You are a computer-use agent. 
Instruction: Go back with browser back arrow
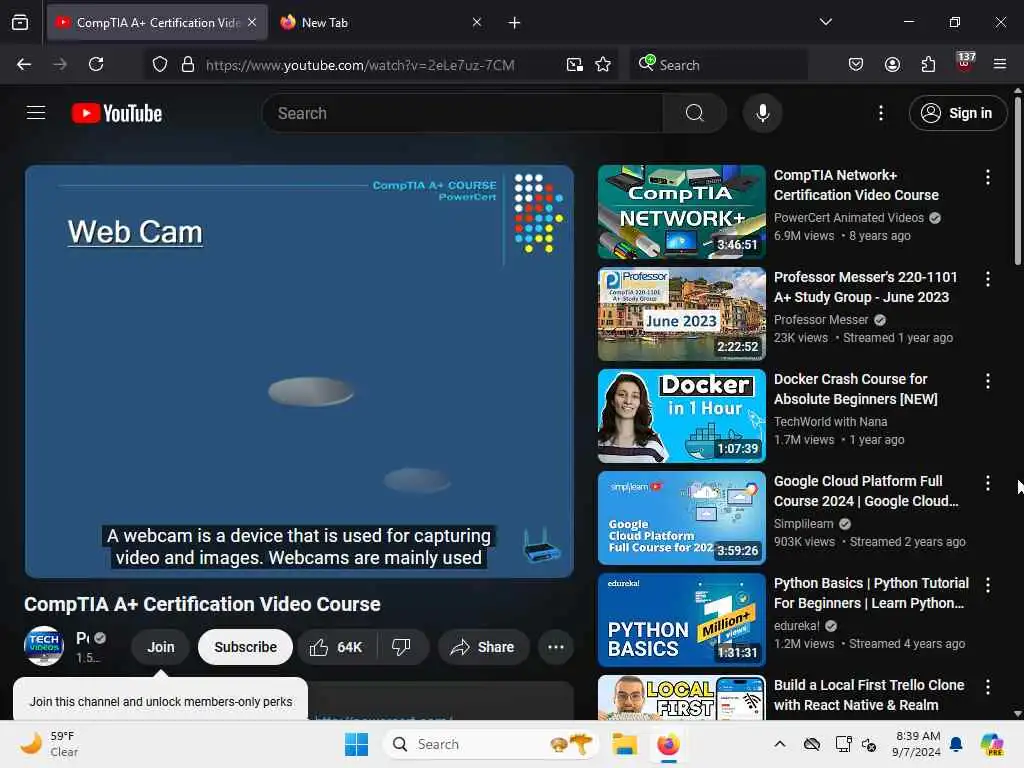24,64
